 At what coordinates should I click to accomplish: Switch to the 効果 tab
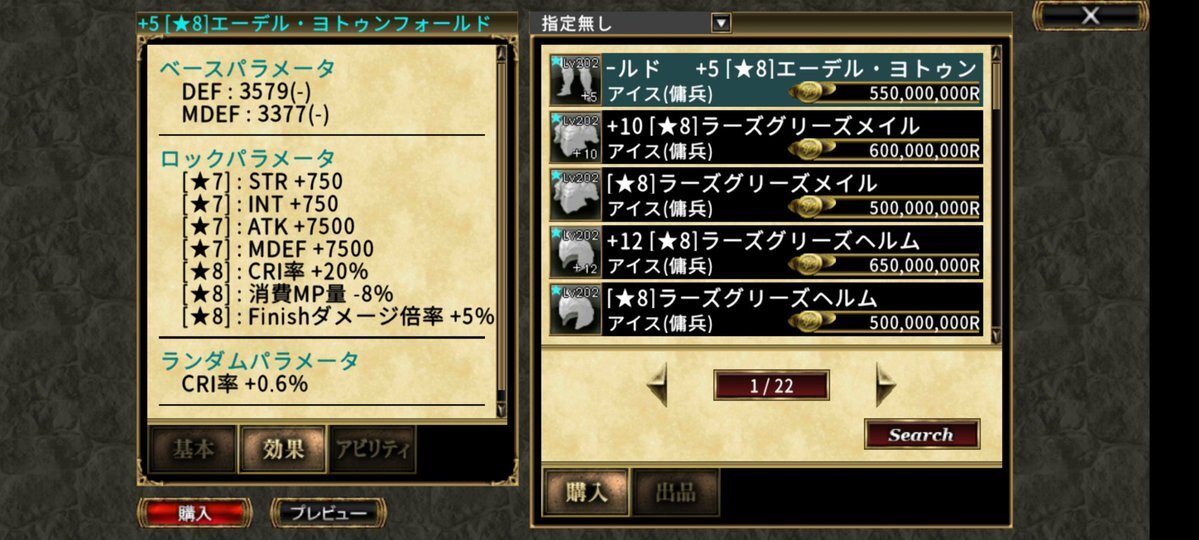[284, 450]
